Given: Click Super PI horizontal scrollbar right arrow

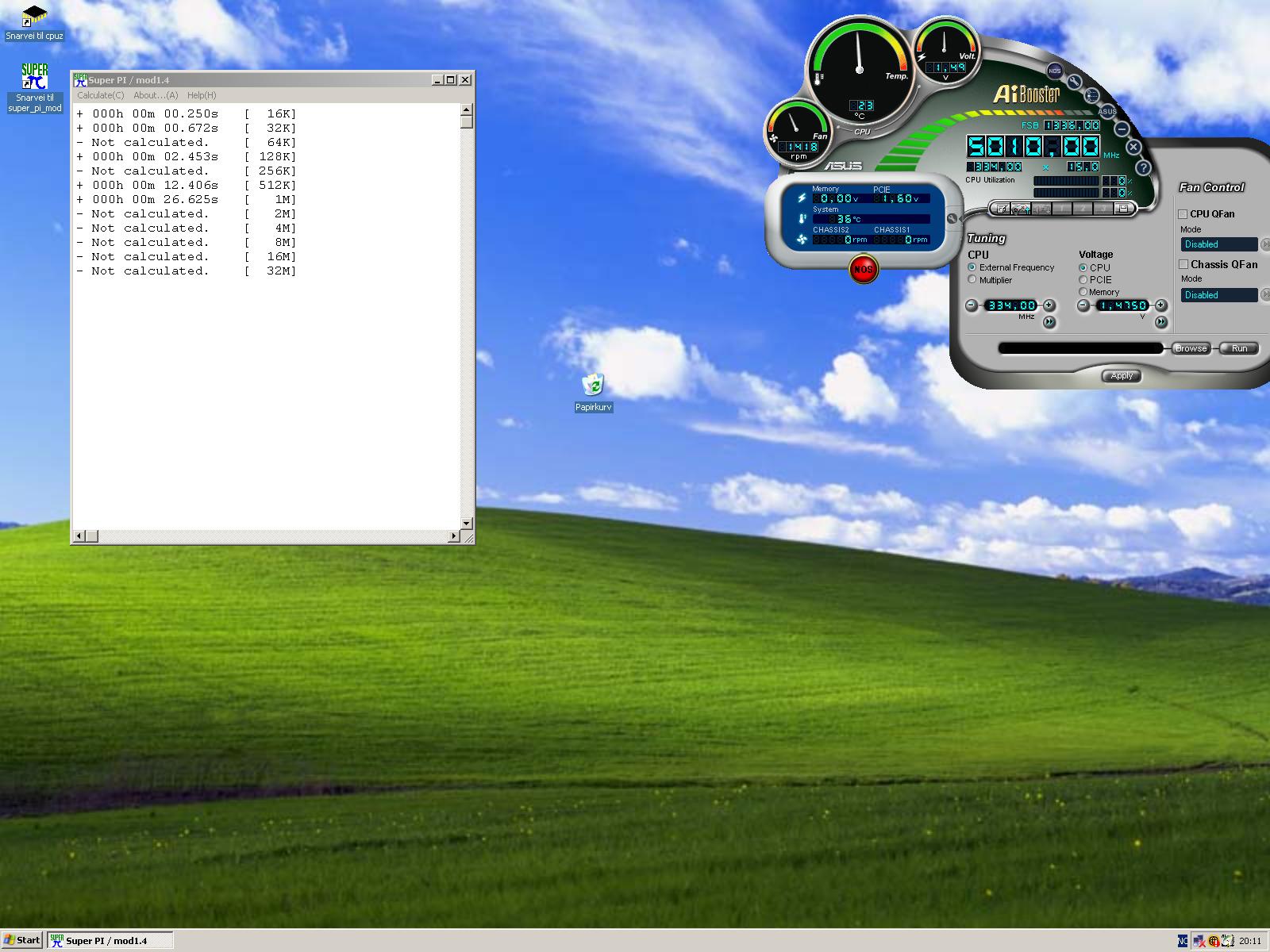Looking at the screenshot, I should [x=454, y=536].
